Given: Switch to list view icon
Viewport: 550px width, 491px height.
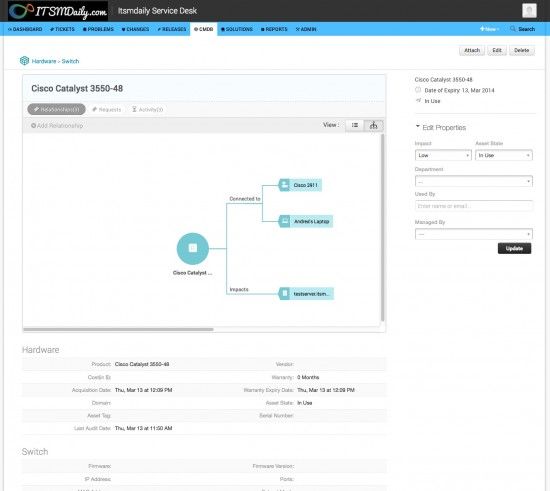Looking at the screenshot, I should coord(355,125).
